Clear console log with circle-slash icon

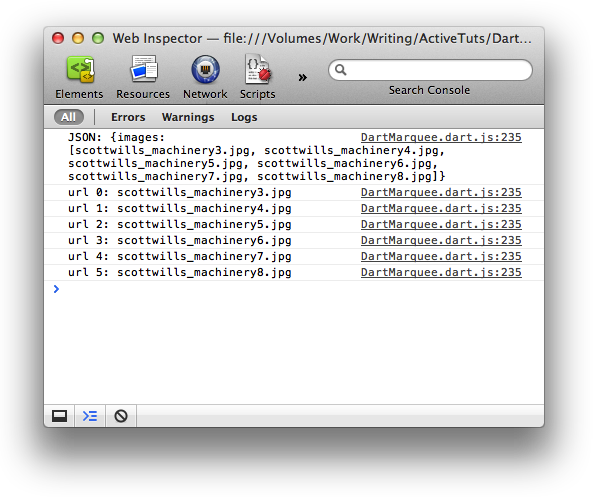click(121, 416)
